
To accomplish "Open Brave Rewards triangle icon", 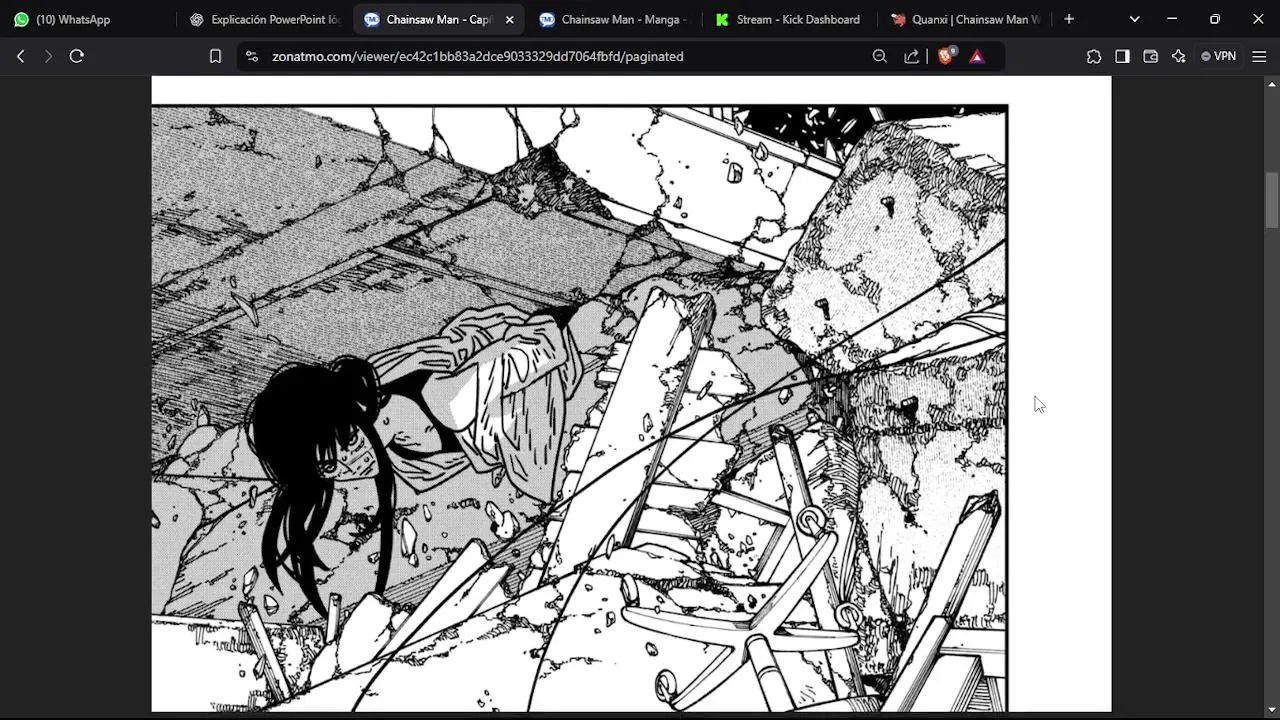I will tap(977, 57).
